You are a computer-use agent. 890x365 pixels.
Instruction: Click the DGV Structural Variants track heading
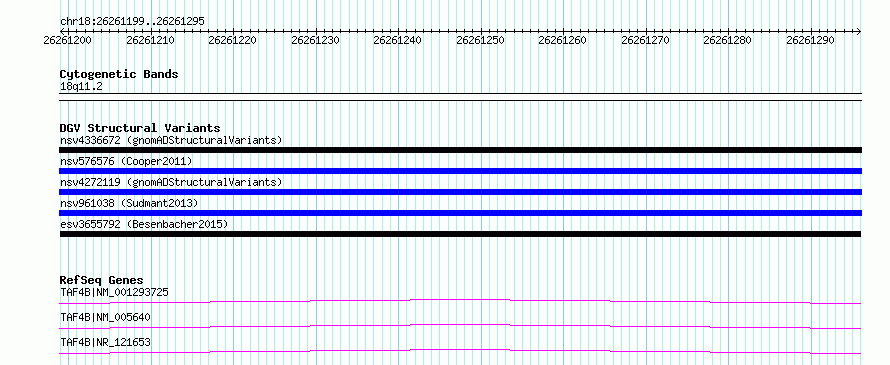click(140, 128)
